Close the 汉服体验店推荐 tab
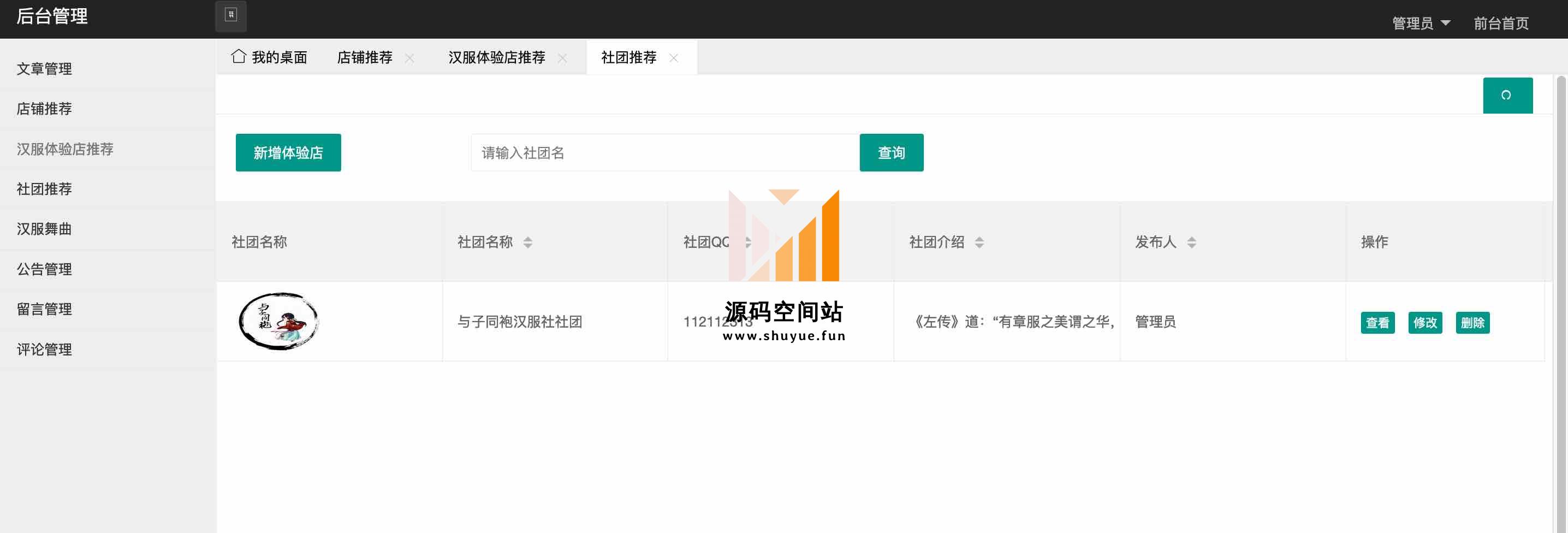 pyautogui.click(x=562, y=58)
